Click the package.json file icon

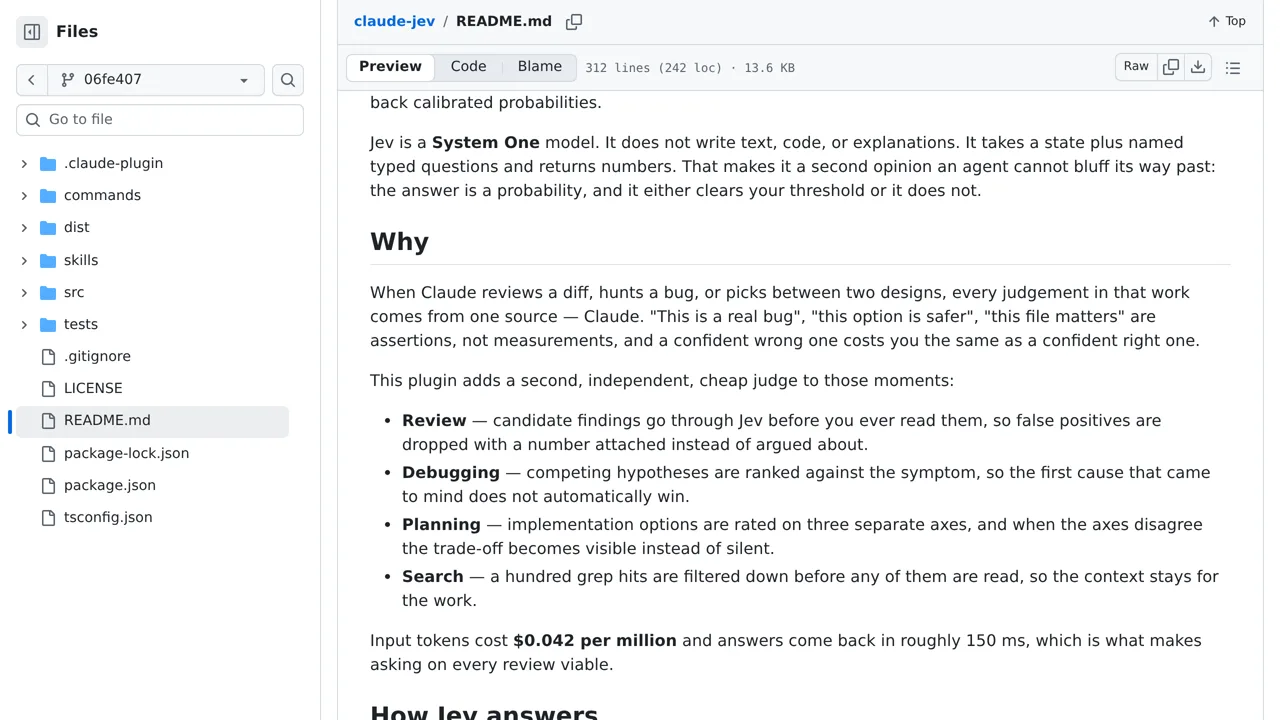coord(48,485)
